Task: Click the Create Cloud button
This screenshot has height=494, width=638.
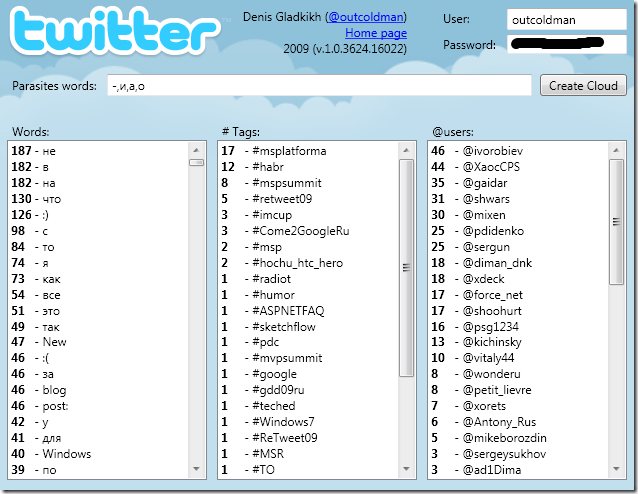Action: [x=583, y=85]
